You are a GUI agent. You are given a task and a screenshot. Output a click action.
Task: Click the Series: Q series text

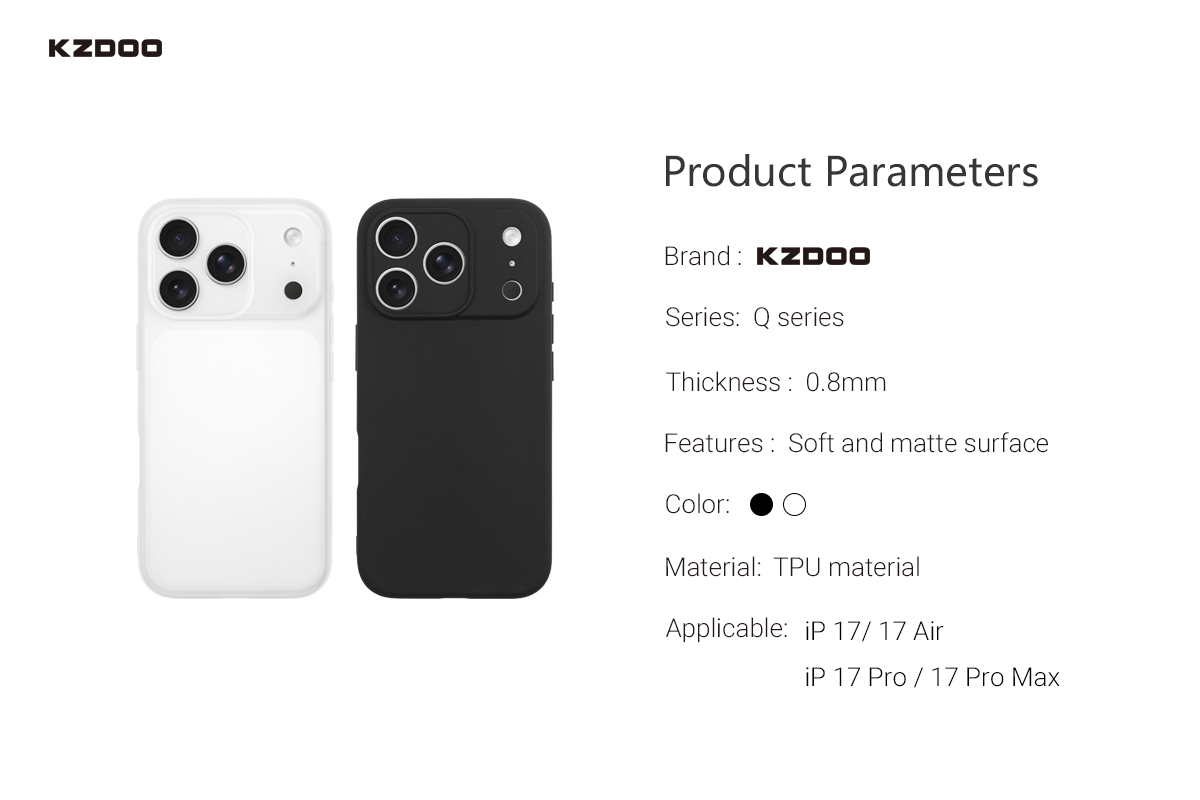(x=754, y=318)
